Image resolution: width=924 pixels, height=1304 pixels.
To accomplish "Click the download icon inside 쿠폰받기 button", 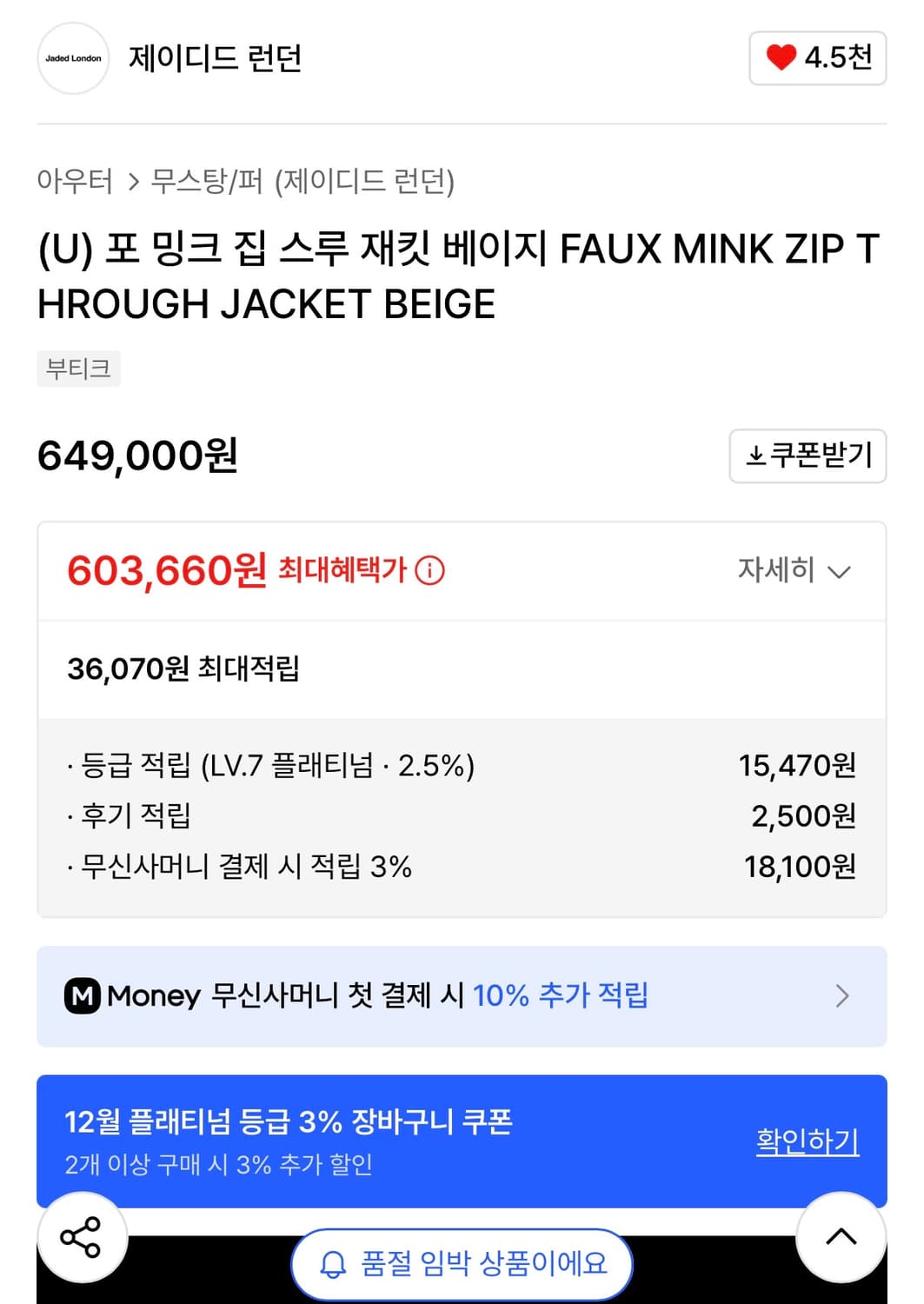I will (x=758, y=456).
